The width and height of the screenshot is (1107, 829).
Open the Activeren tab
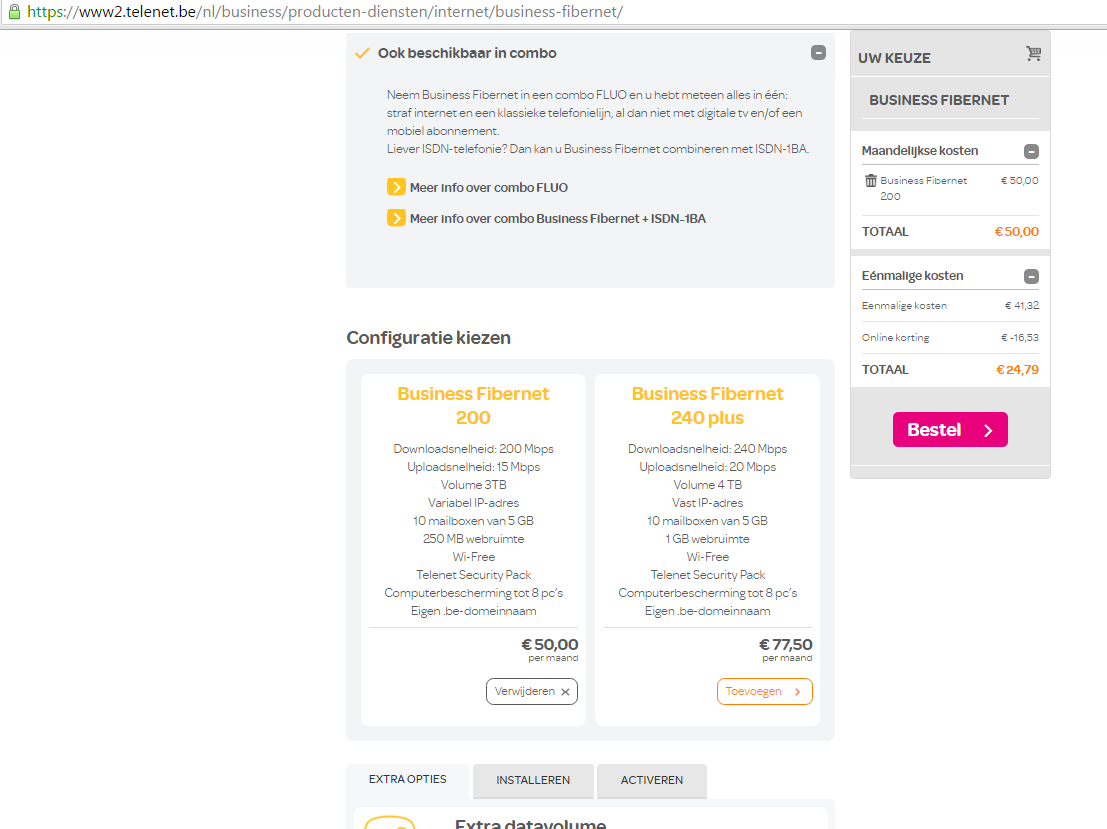click(x=652, y=780)
